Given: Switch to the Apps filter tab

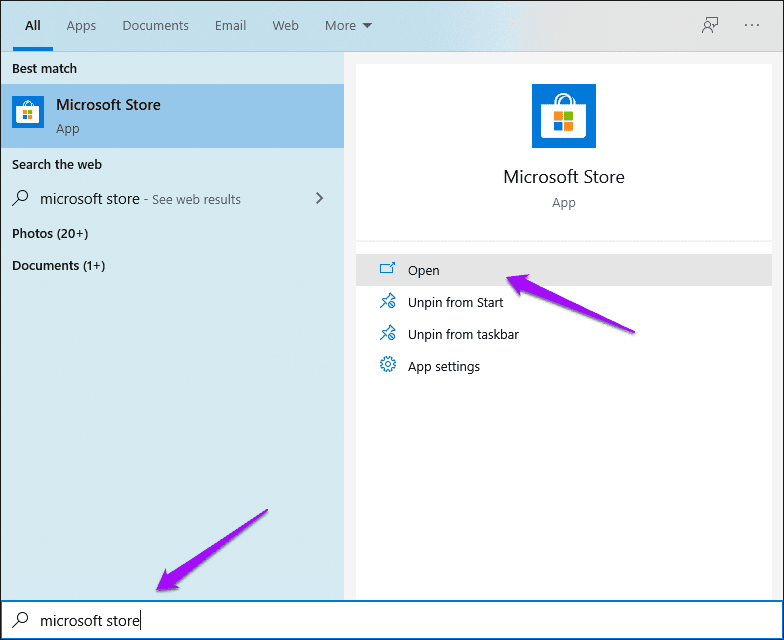Looking at the screenshot, I should (81, 26).
